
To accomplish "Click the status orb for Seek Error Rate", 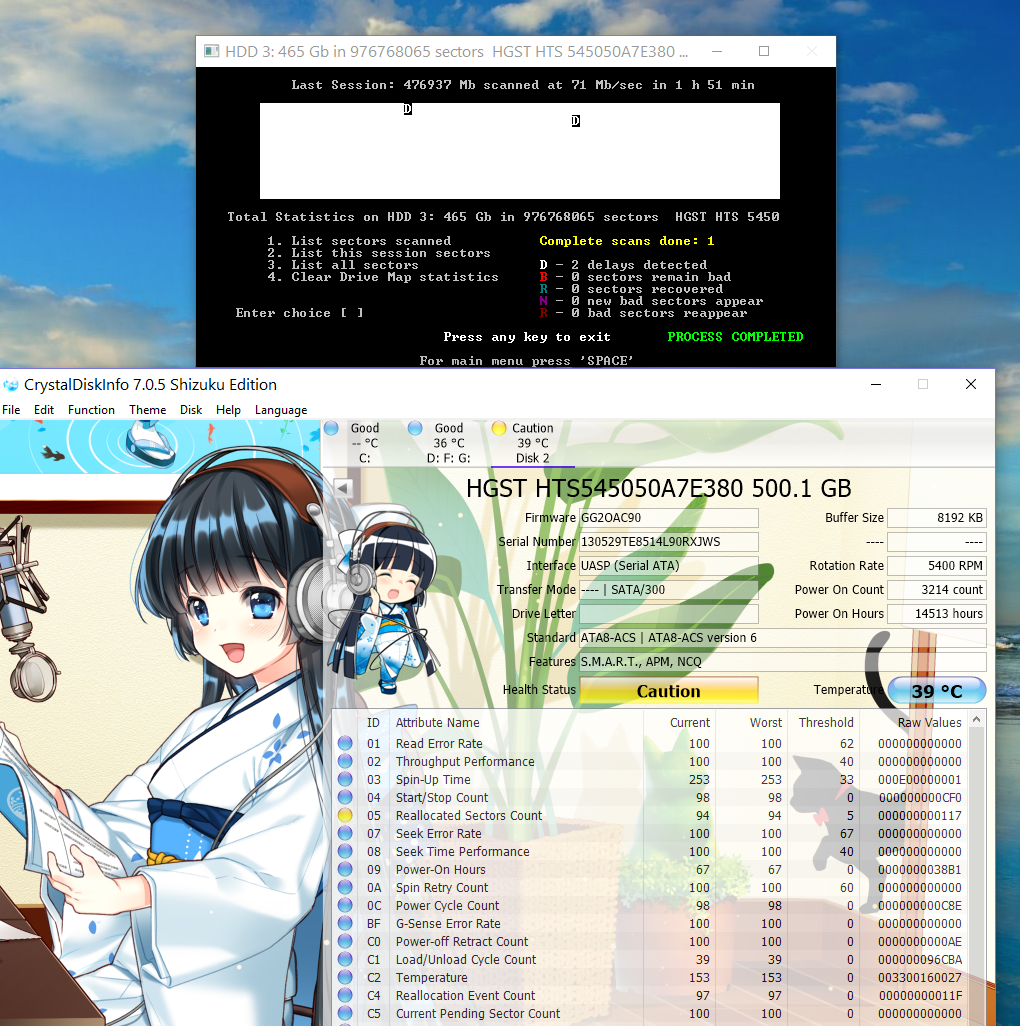I will tap(345, 833).
